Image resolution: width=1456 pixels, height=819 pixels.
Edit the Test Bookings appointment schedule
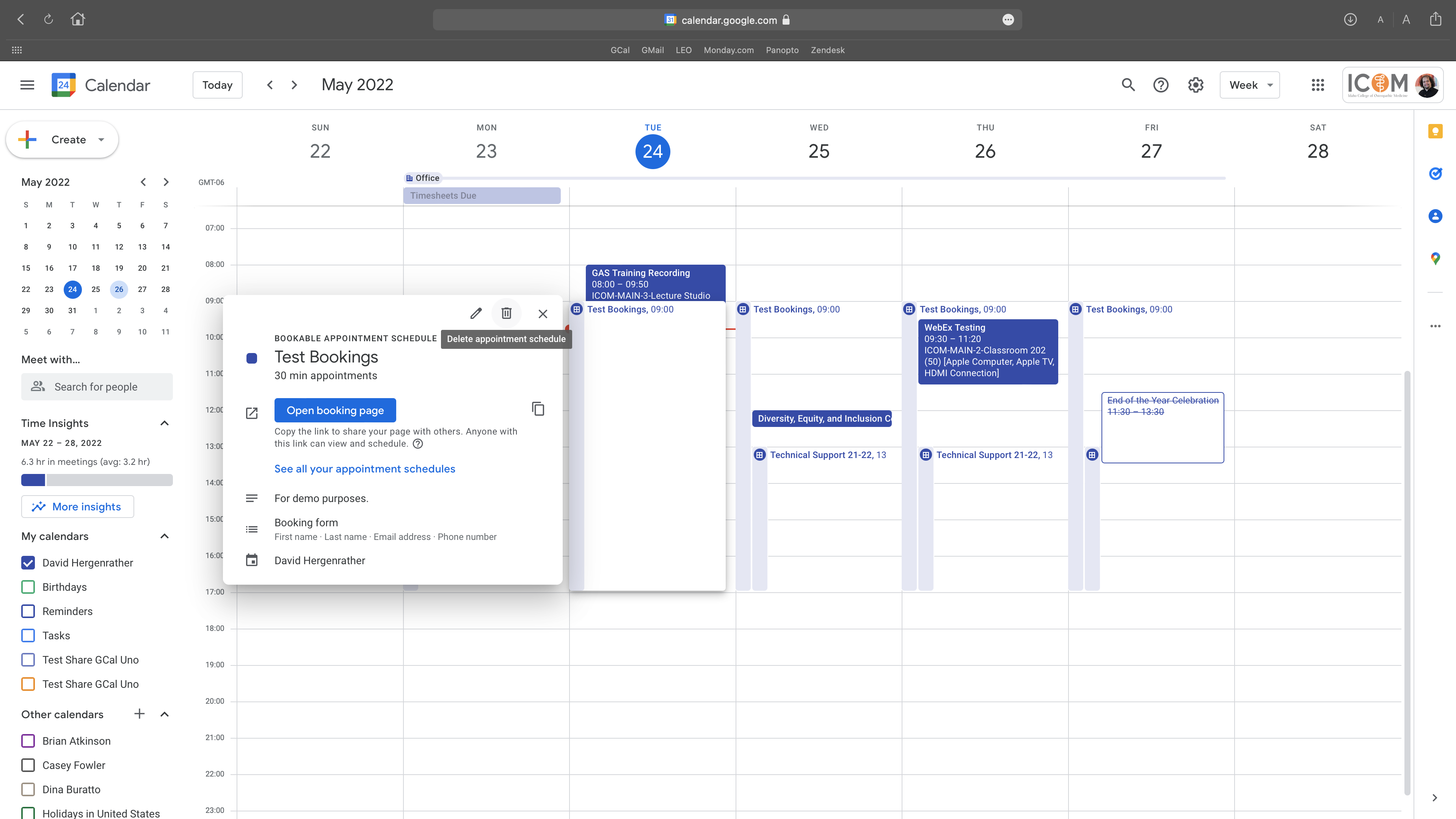pos(476,313)
